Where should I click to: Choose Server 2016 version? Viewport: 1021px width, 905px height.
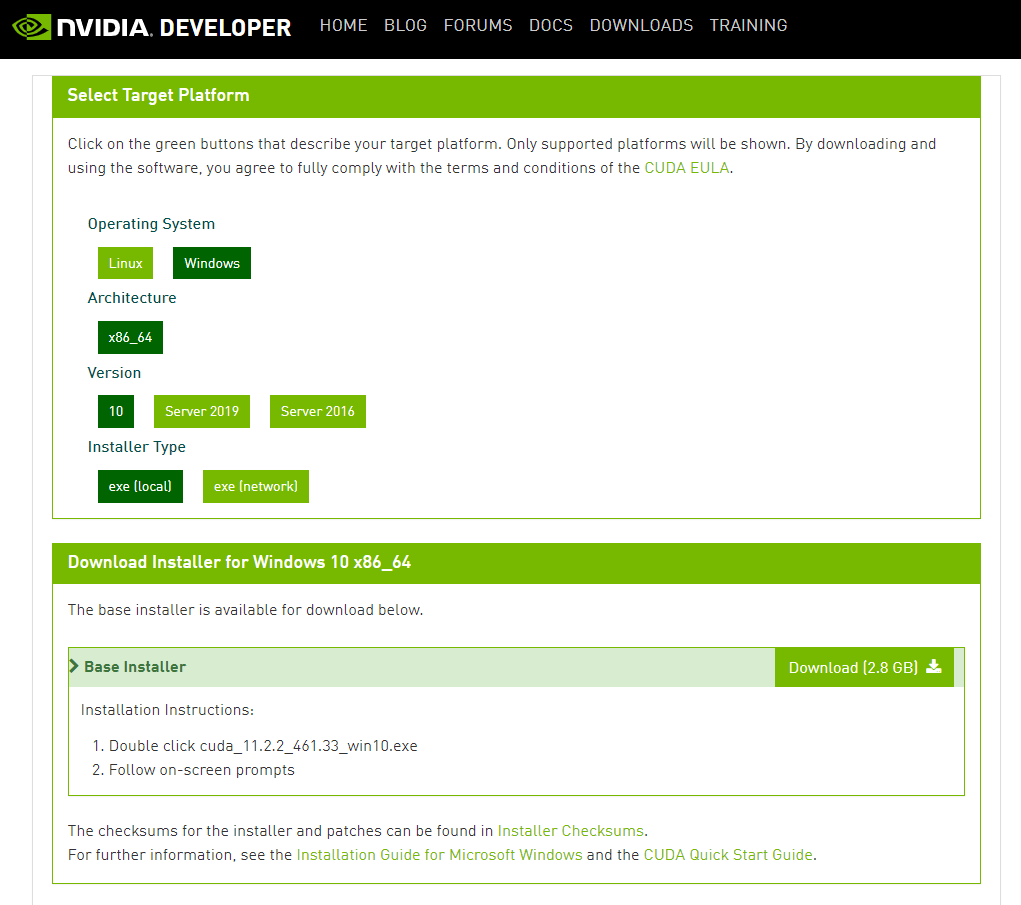coord(318,411)
